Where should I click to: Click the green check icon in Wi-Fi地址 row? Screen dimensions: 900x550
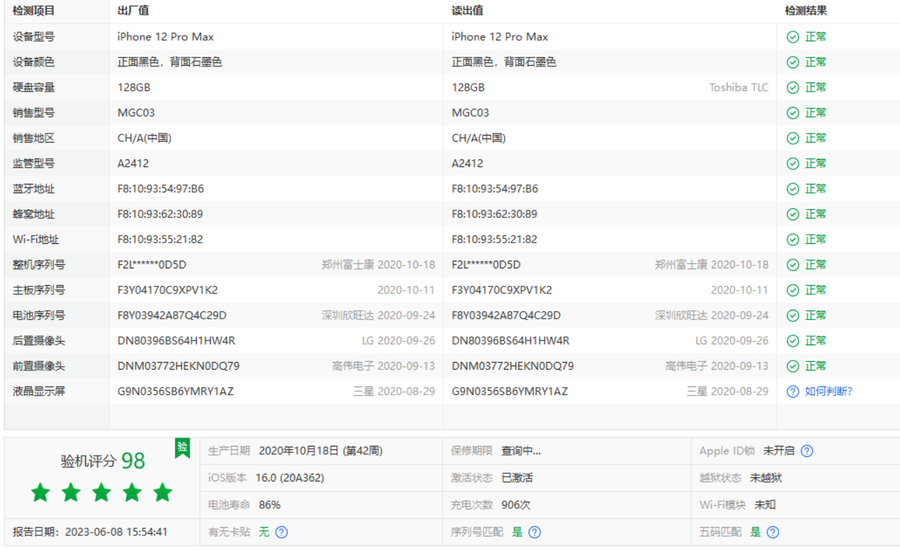pos(793,239)
